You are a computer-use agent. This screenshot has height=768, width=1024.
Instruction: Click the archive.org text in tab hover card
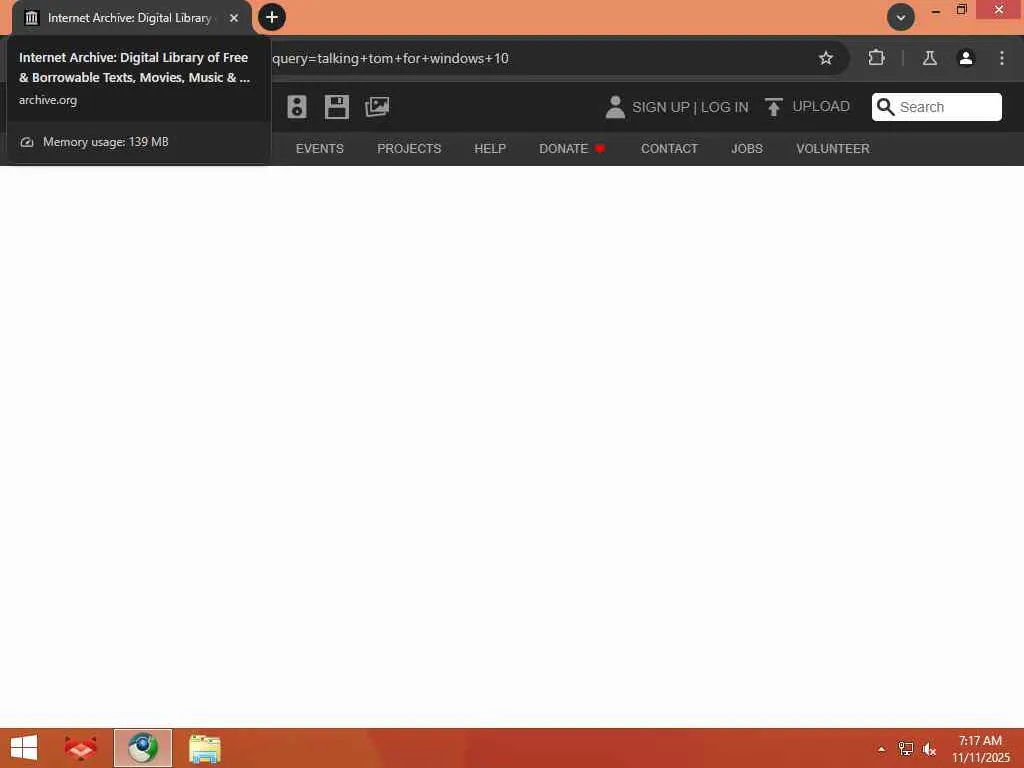48,100
